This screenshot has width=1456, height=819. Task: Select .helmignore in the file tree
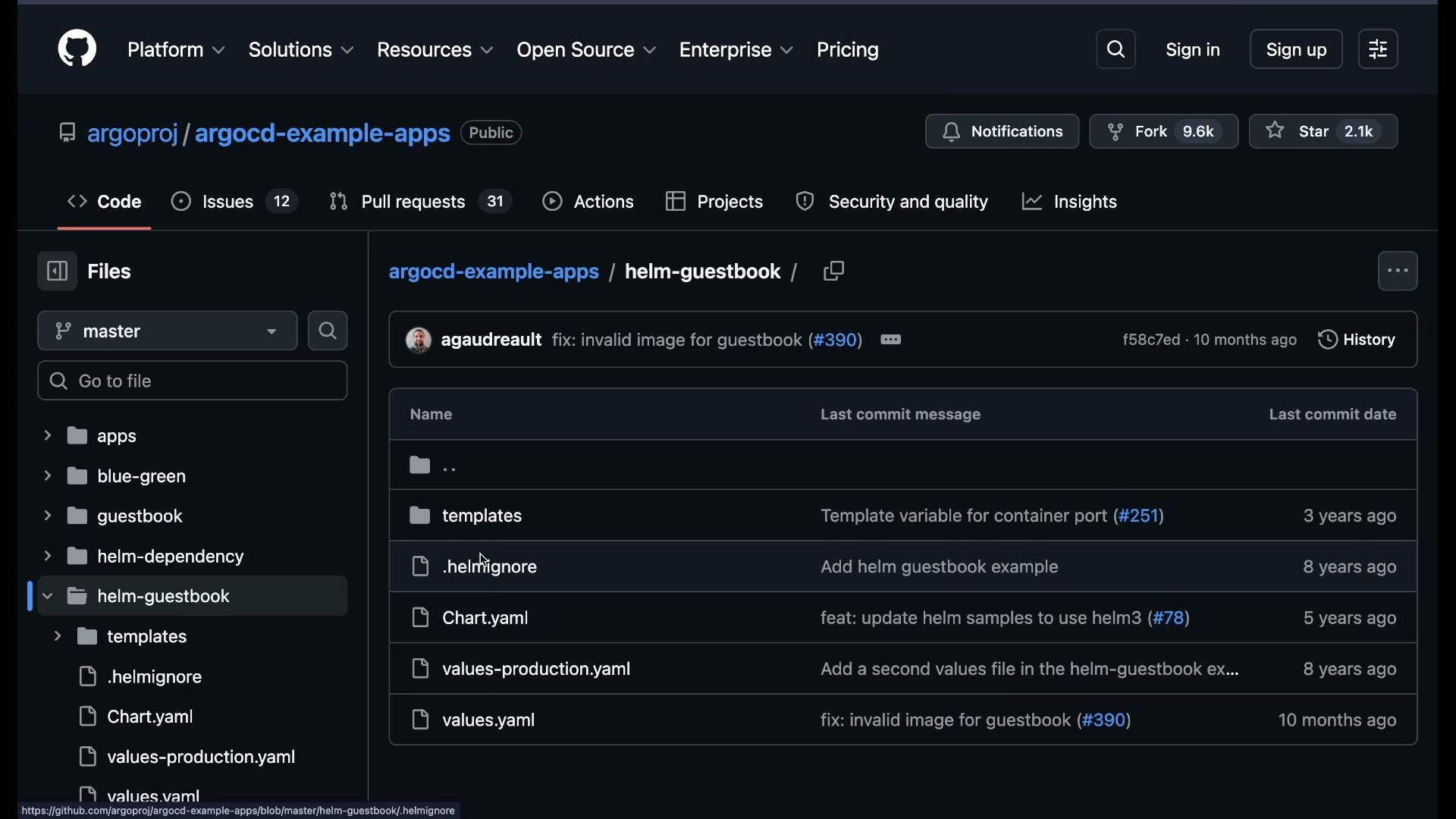point(155,677)
